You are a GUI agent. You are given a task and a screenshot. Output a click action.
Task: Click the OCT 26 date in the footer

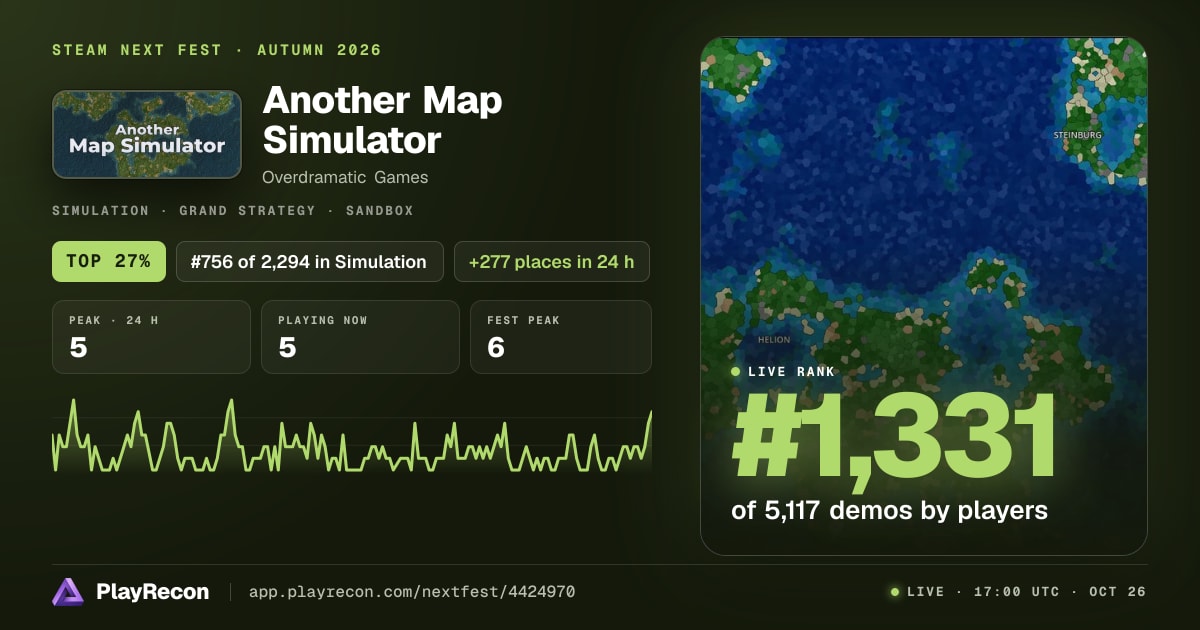tap(1116, 592)
